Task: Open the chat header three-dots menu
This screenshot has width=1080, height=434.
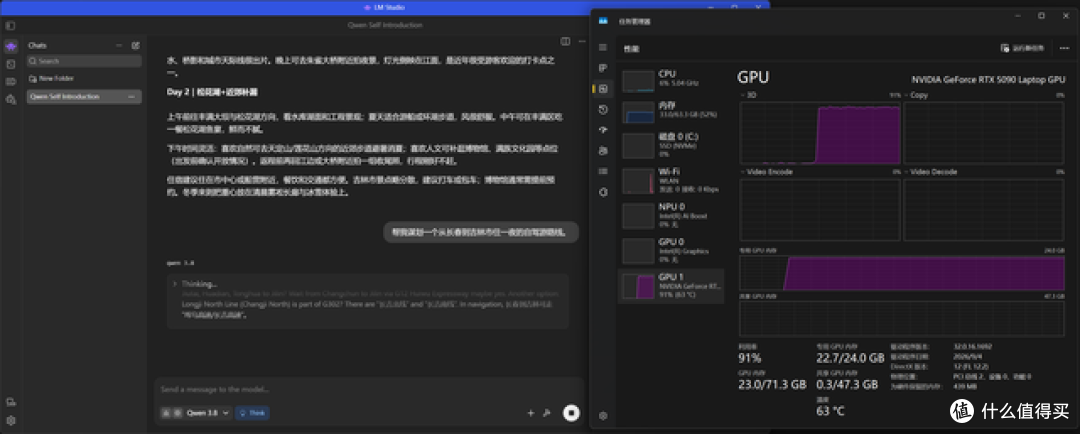Action: tap(581, 41)
